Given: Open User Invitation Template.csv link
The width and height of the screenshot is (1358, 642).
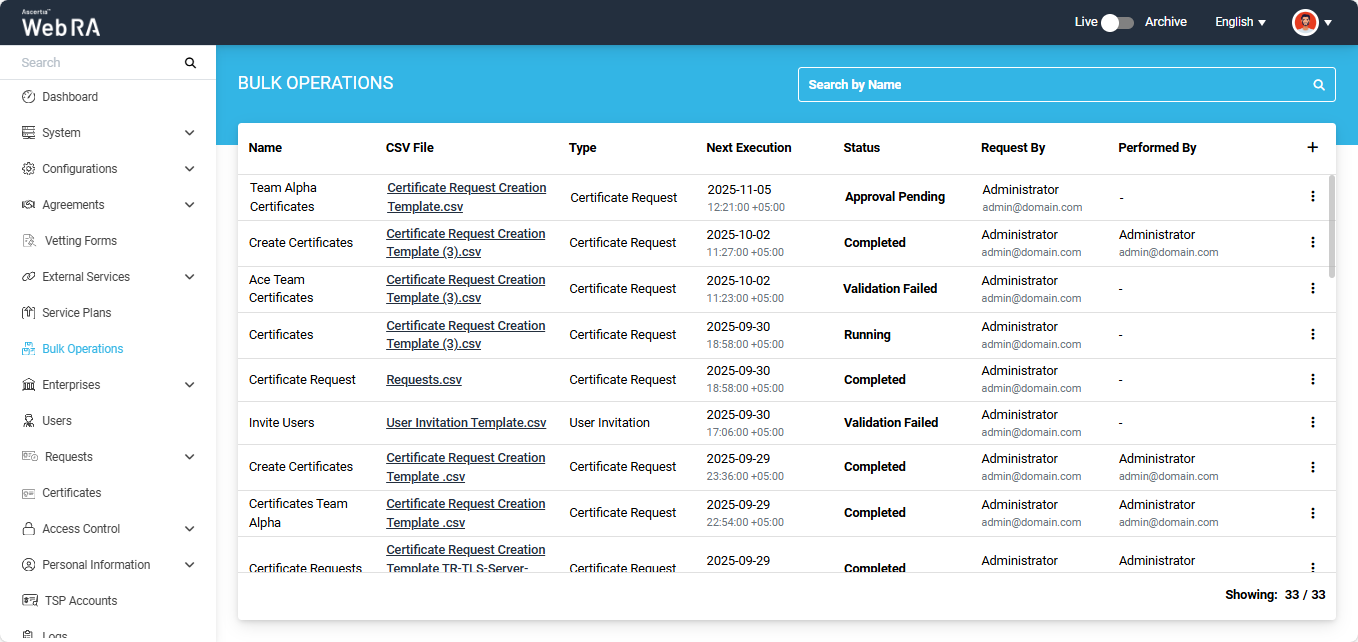Looking at the screenshot, I should 466,423.
